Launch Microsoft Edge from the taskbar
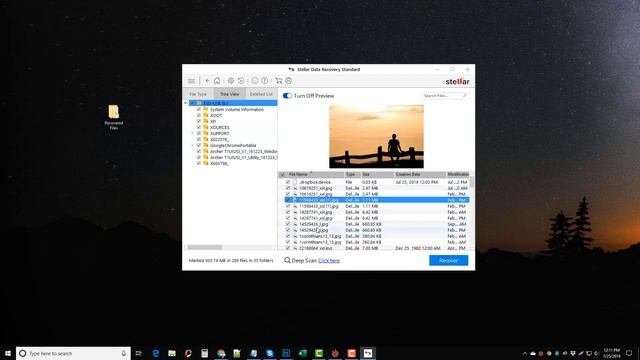Screen dimensions: 640x360 156,353
